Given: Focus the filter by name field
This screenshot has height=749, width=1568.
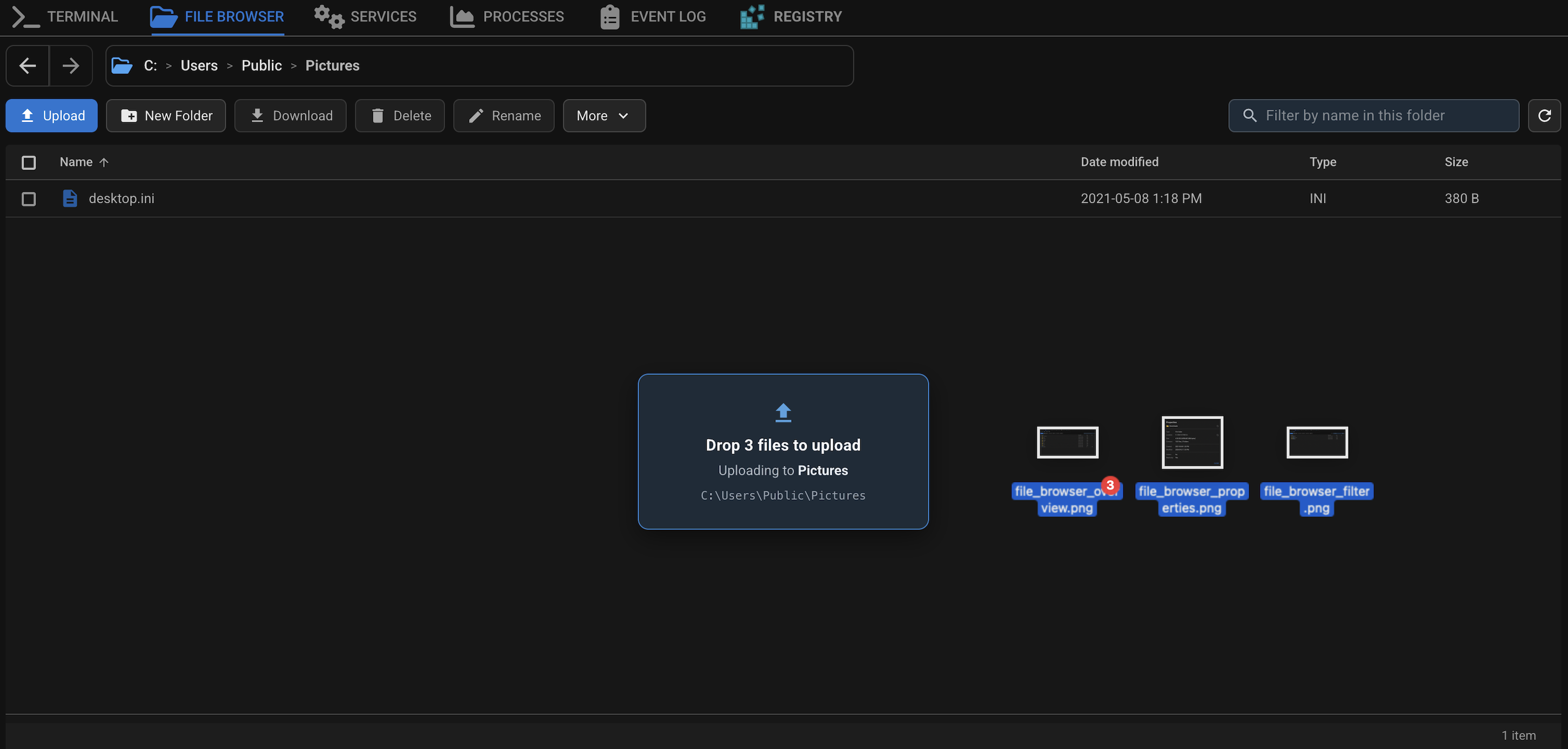Looking at the screenshot, I should coord(1374,116).
